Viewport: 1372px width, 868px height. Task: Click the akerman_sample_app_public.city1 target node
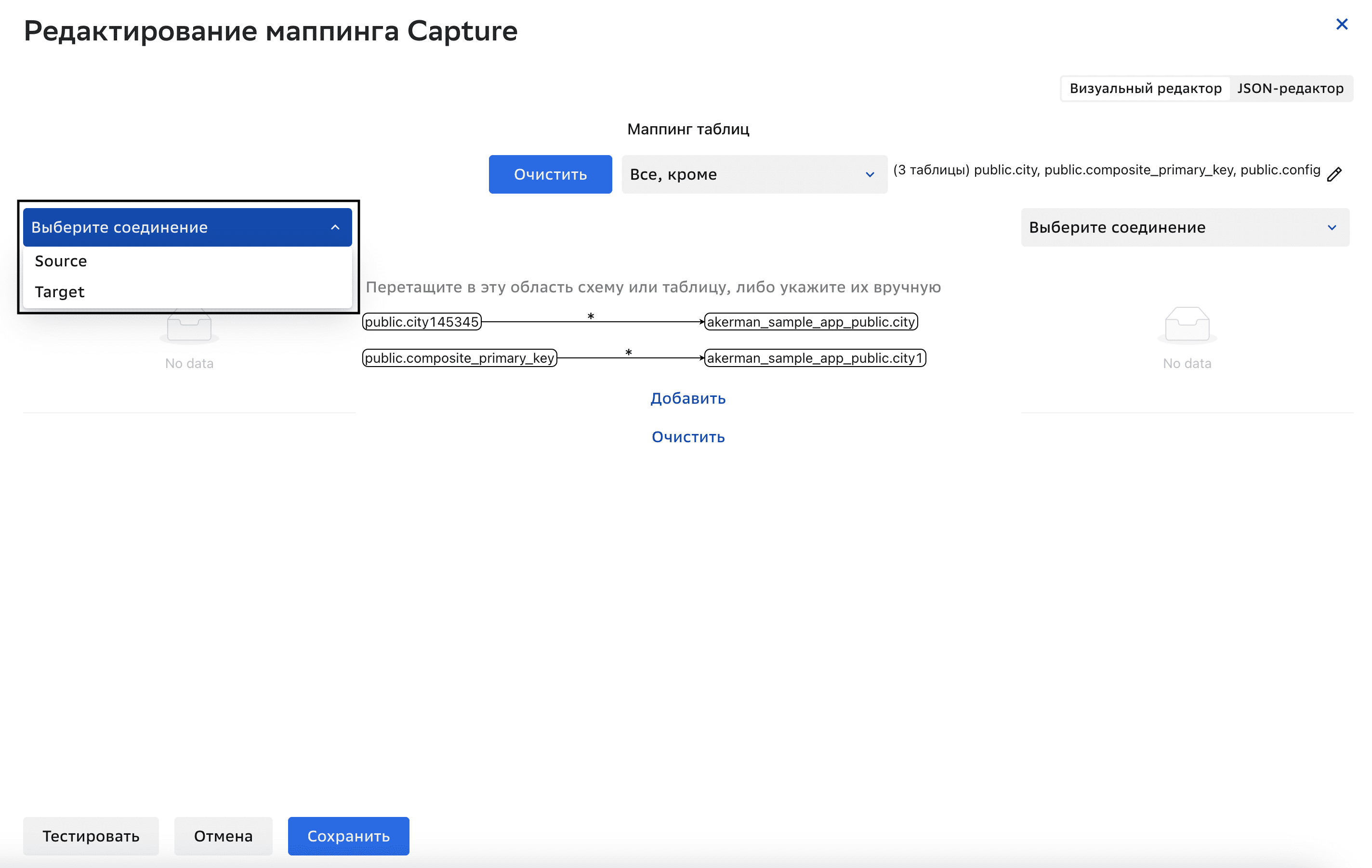pyautogui.click(x=814, y=358)
